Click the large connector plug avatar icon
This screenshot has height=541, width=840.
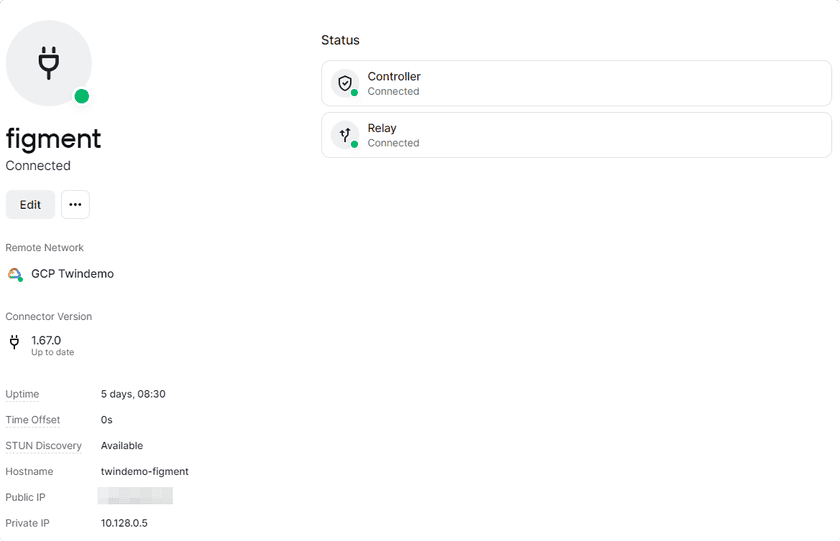click(x=48, y=62)
